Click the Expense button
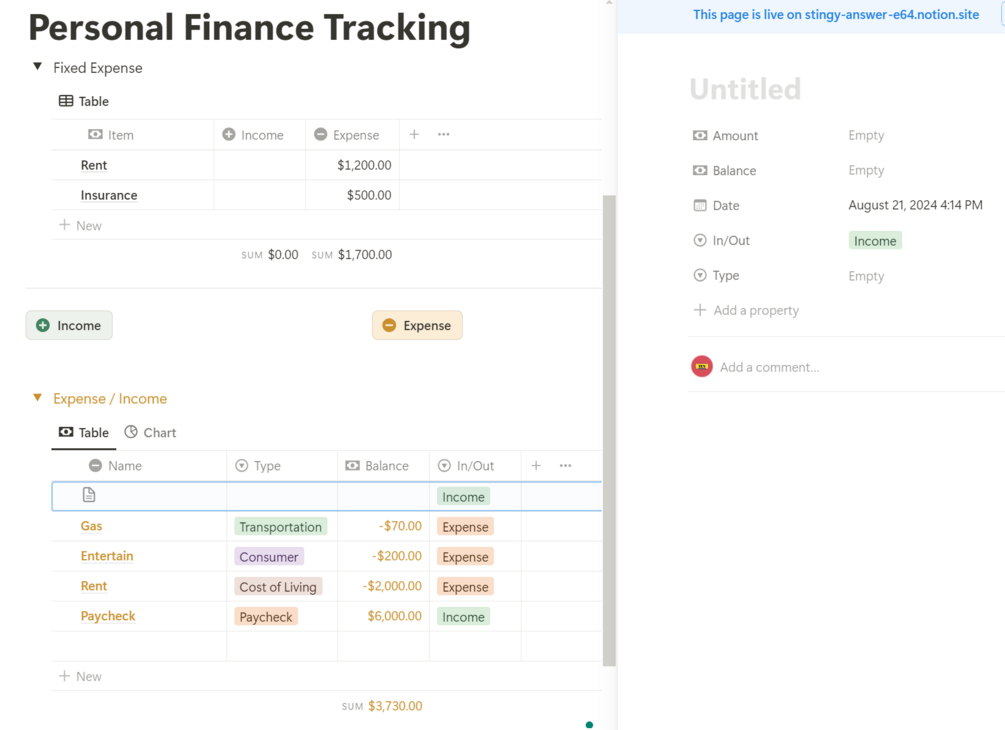This screenshot has width=1005, height=730. click(417, 325)
